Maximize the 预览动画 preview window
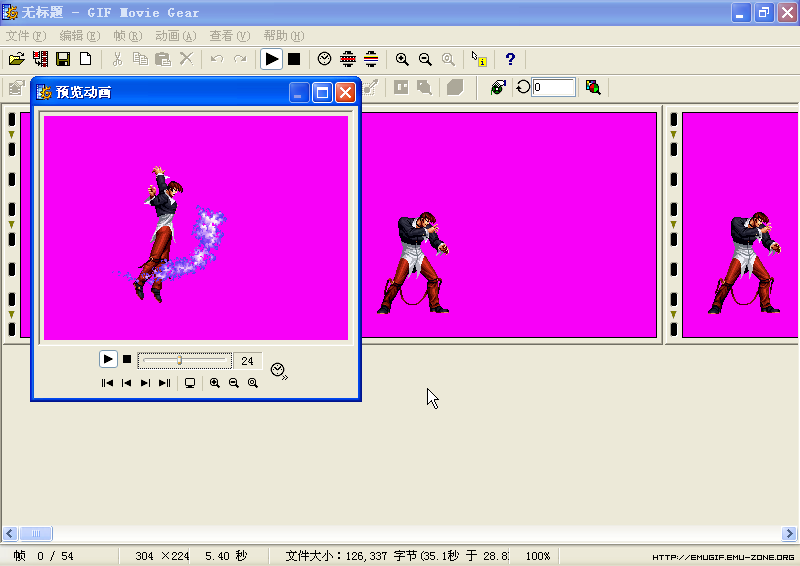800x566 pixels. 322,93
